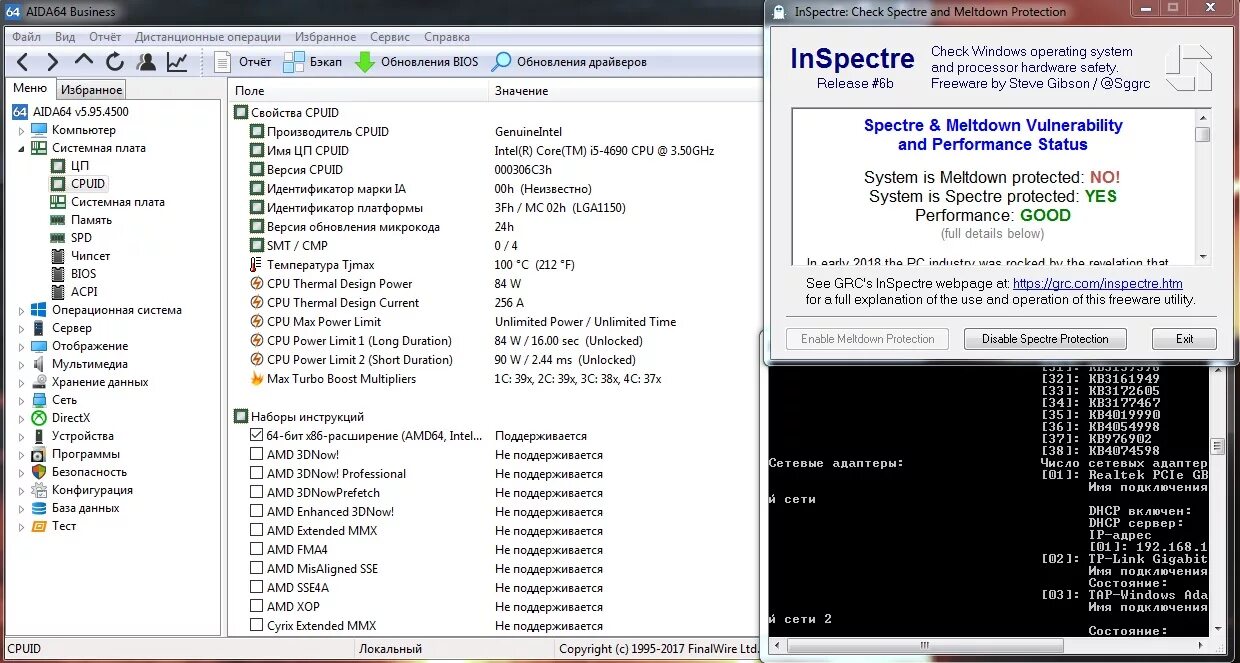Click the Отчёт report icon

[223, 62]
